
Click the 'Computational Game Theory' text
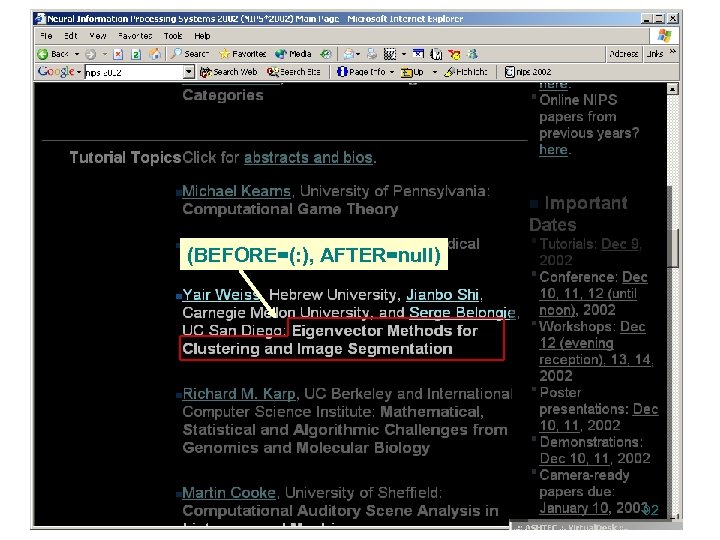click(x=290, y=209)
